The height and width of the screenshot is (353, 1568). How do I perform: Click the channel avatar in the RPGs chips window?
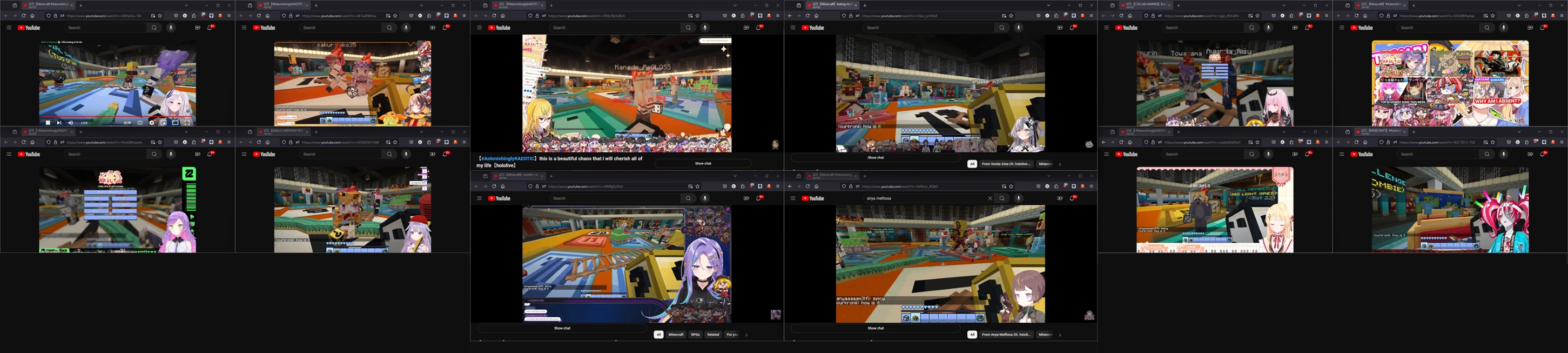click(776, 315)
